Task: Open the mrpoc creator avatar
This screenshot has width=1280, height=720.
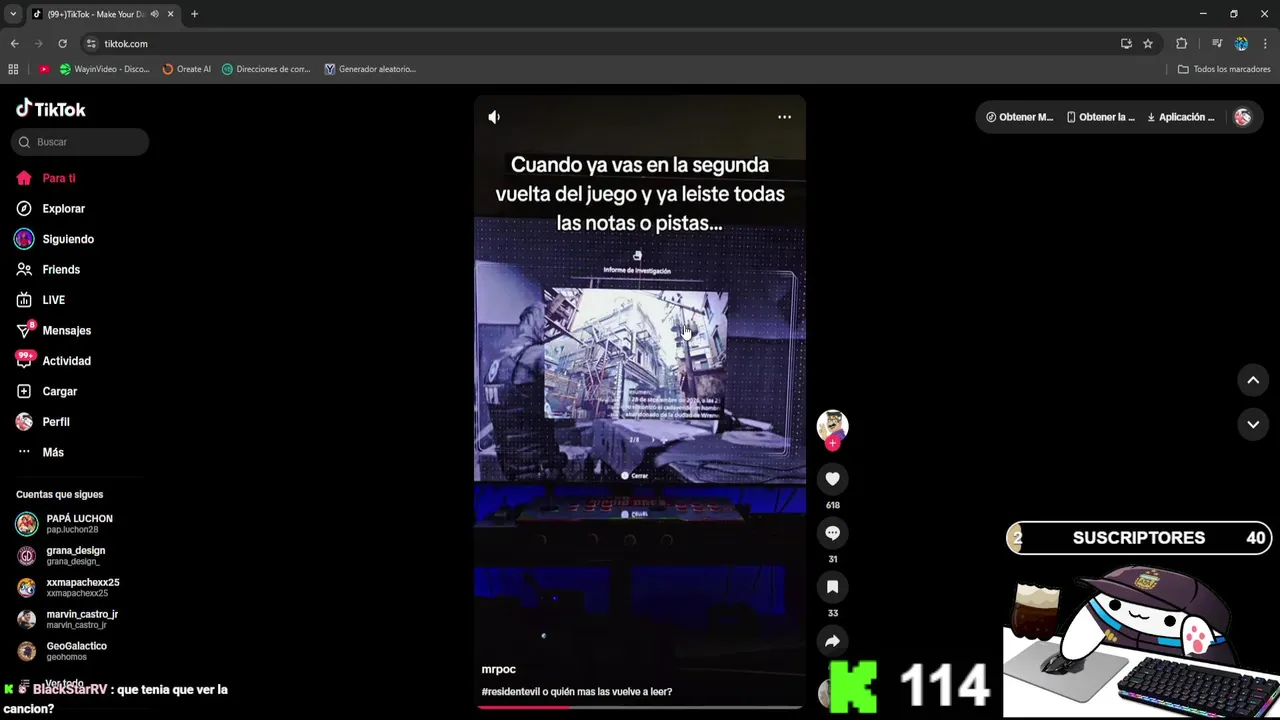Action: click(x=832, y=425)
